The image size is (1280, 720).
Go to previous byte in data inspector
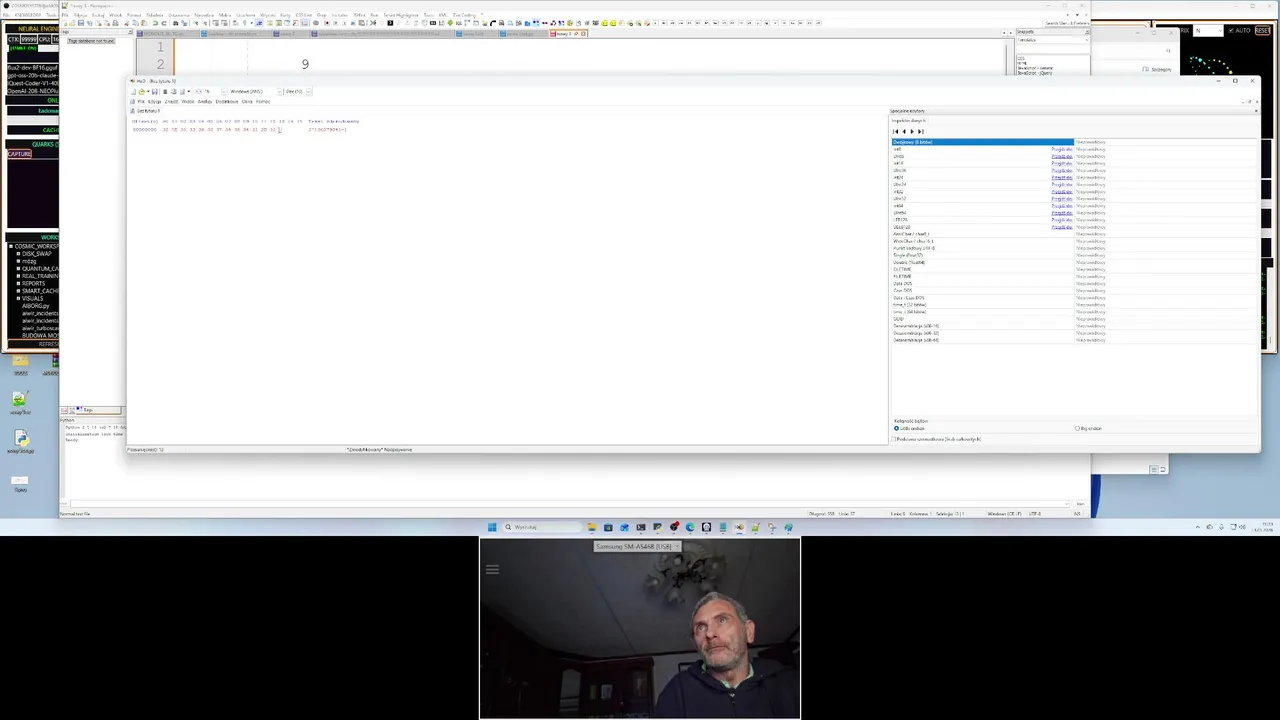pos(904,131)
